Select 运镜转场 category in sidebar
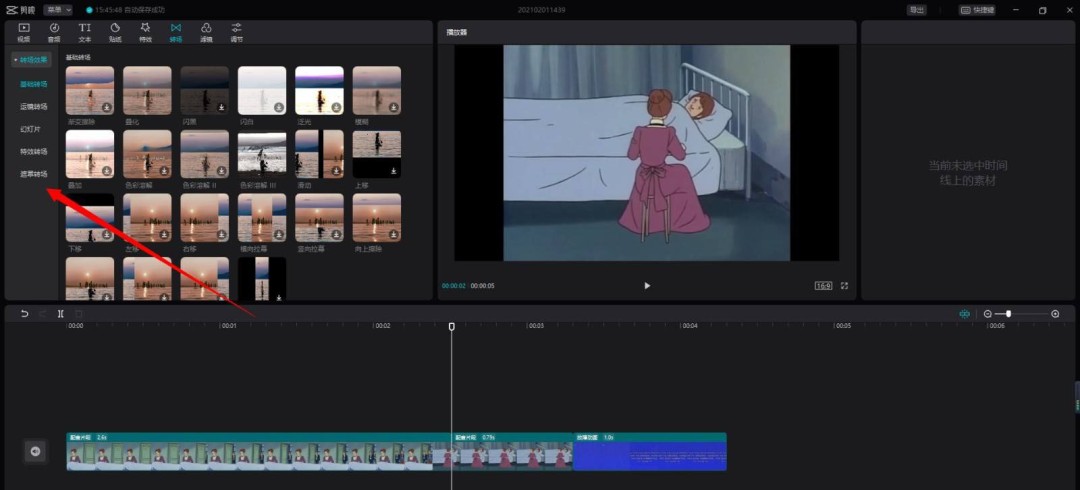Viewport: 1080px width, 490px height. tap(34, 105)
